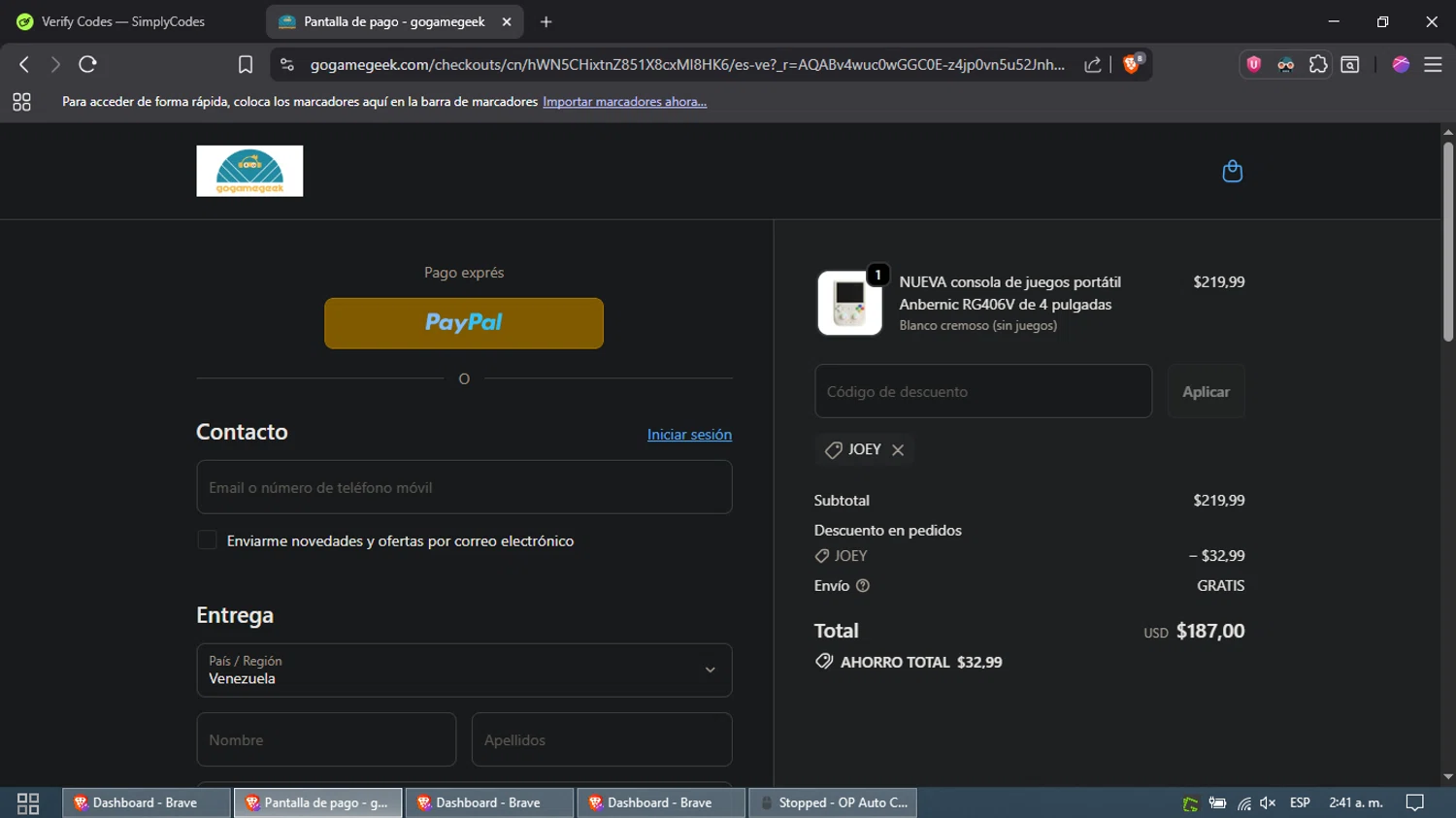The image size is (1456, 818).
Task: Open the notifications center icon
Action: [x=1415, y=803]
